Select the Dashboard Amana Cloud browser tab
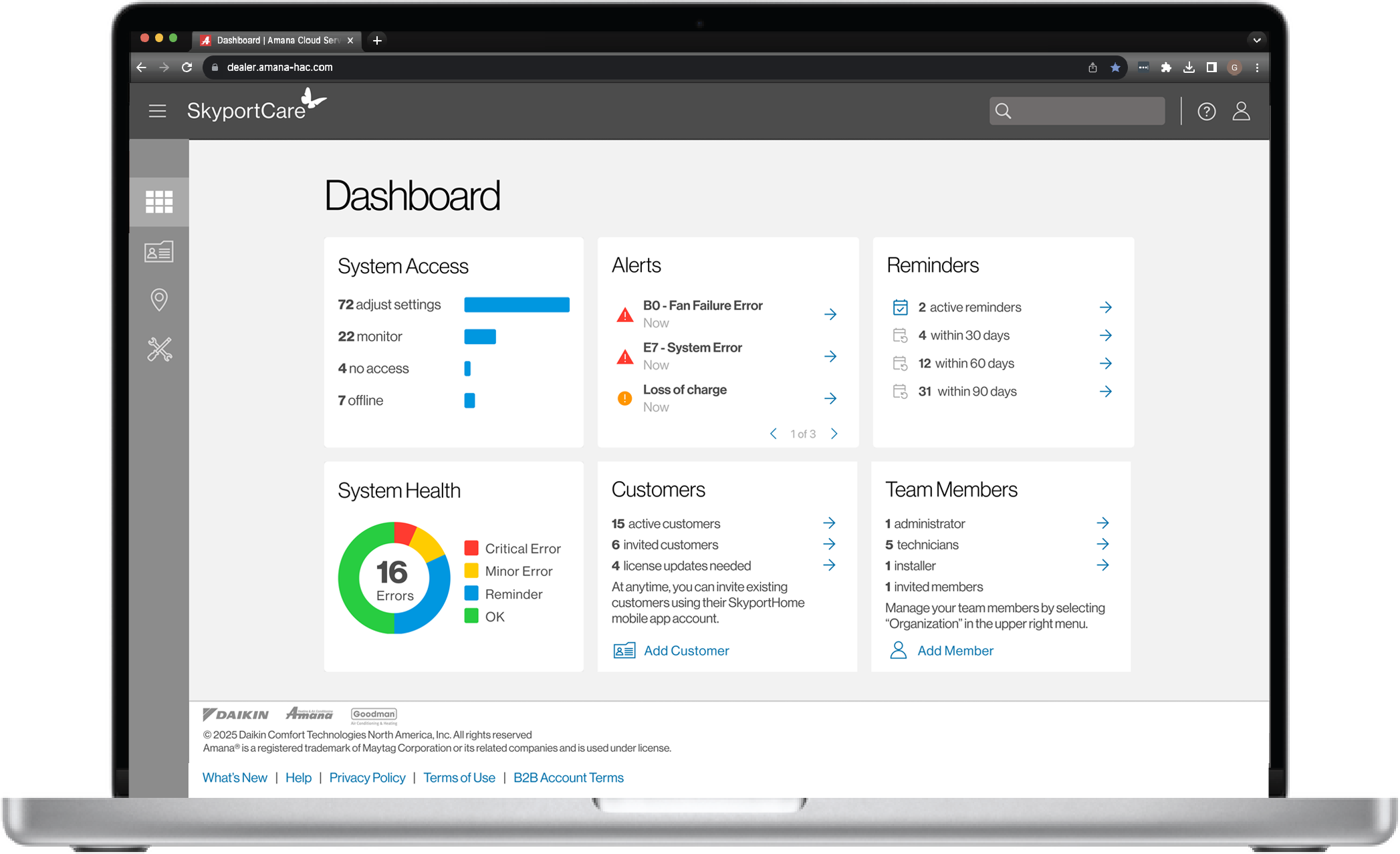This screenshot has width=1400, height=854. pyautogui.click(x=277, y=40)
